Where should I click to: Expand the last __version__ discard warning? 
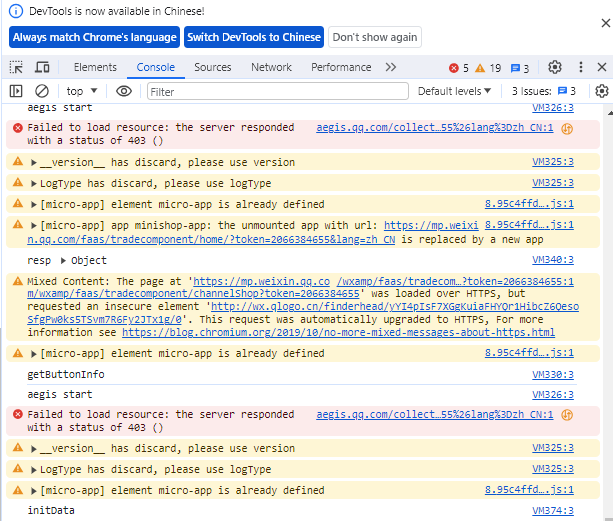(34, 449)
